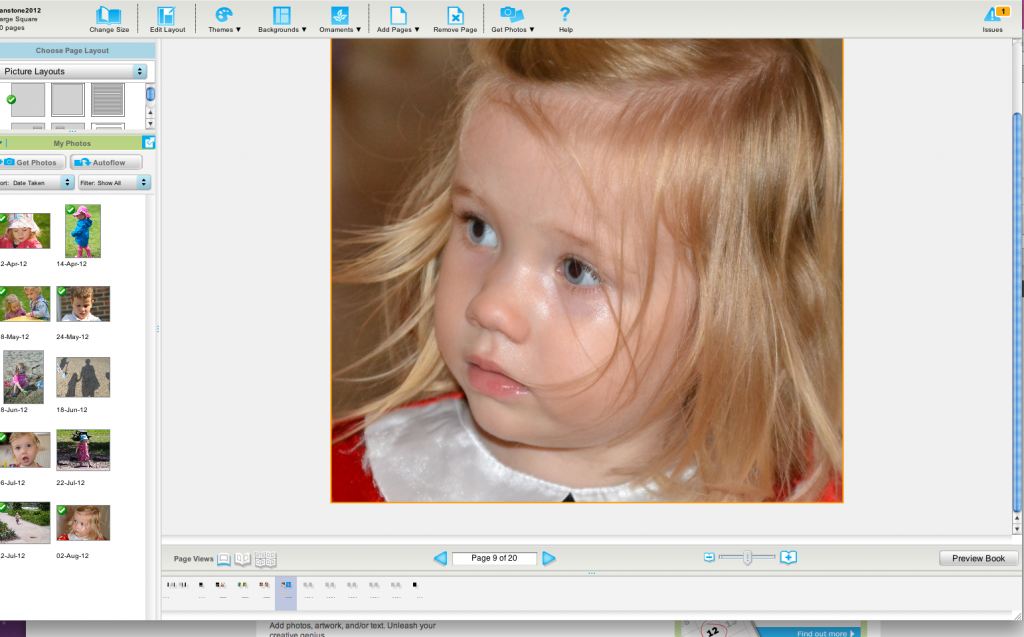Viewport: 1024px width, 637px height.
Task: View the Issues warning icon
Action: coord(993,19)
